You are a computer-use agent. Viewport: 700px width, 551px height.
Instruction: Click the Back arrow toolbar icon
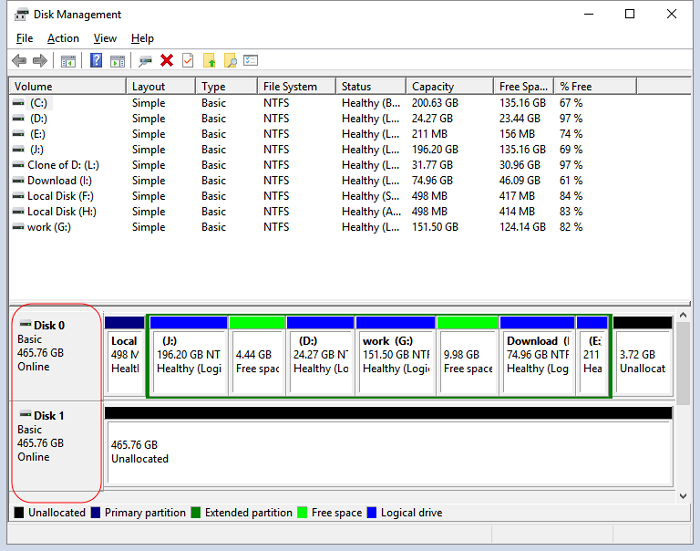coord(19,61)
